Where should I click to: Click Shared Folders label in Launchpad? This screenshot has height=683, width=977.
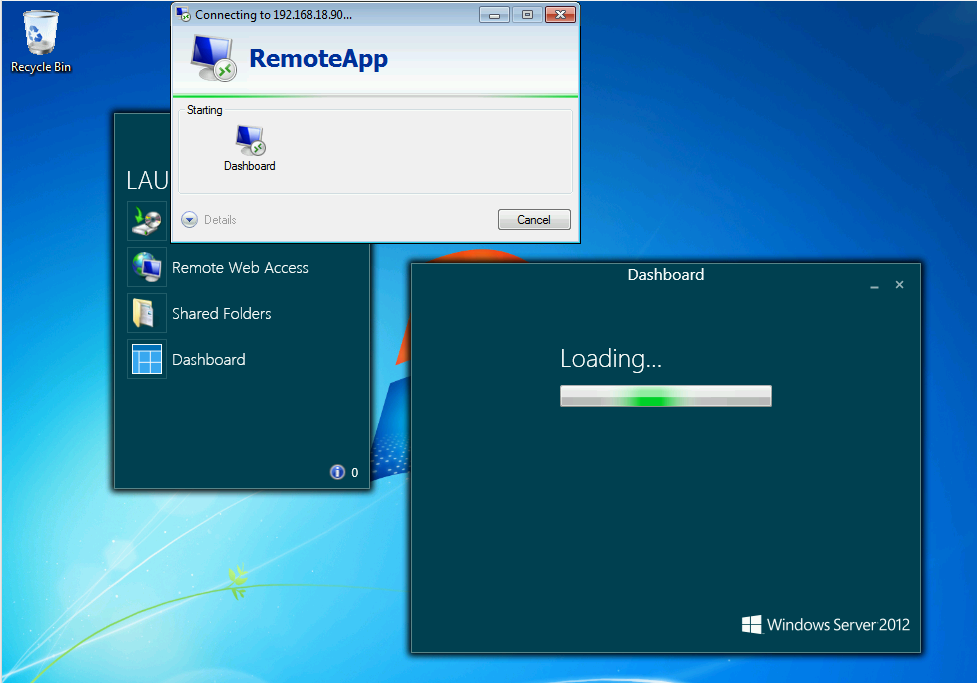pos(221,313)
